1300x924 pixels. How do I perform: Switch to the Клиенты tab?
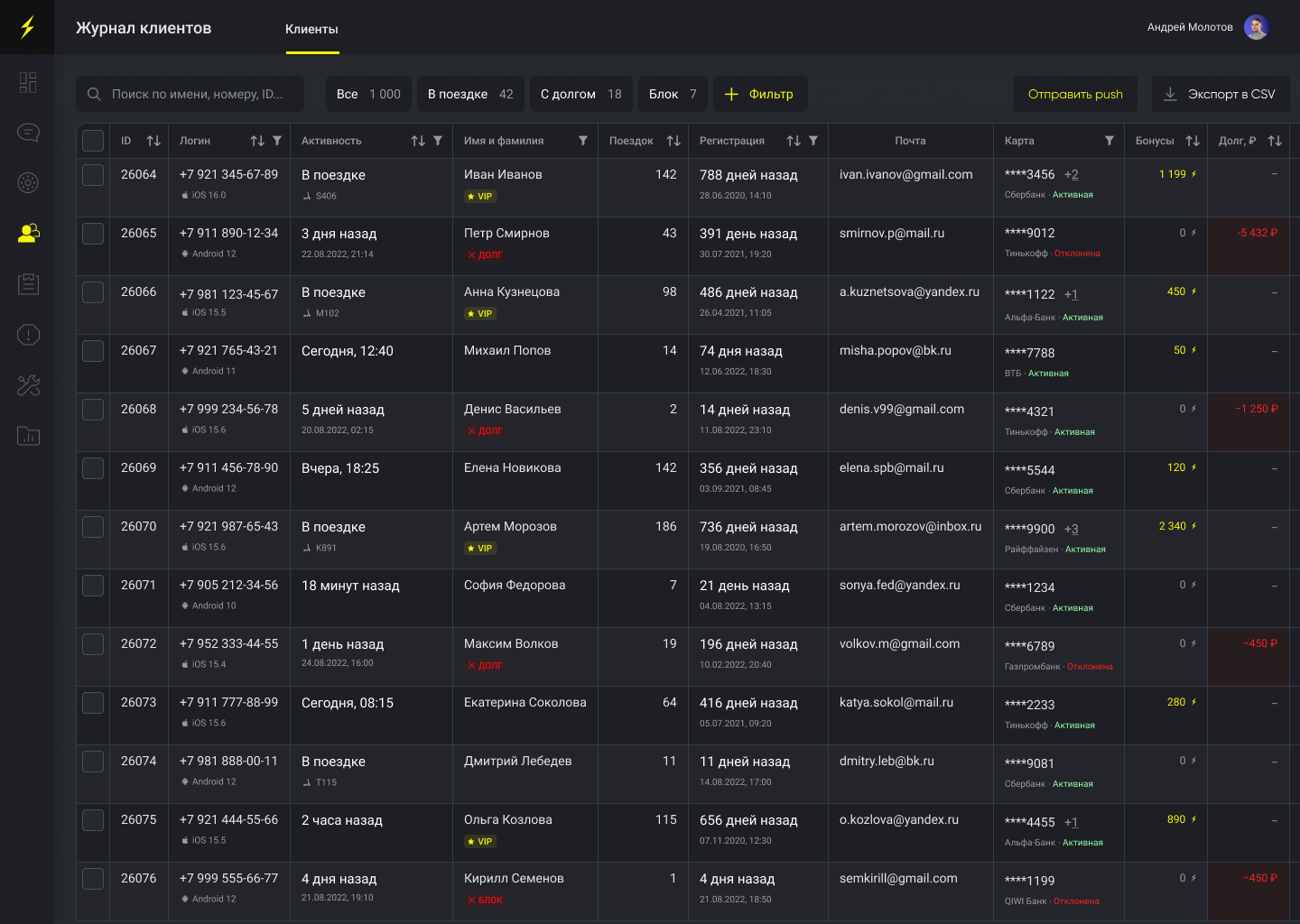click(311, 29)
